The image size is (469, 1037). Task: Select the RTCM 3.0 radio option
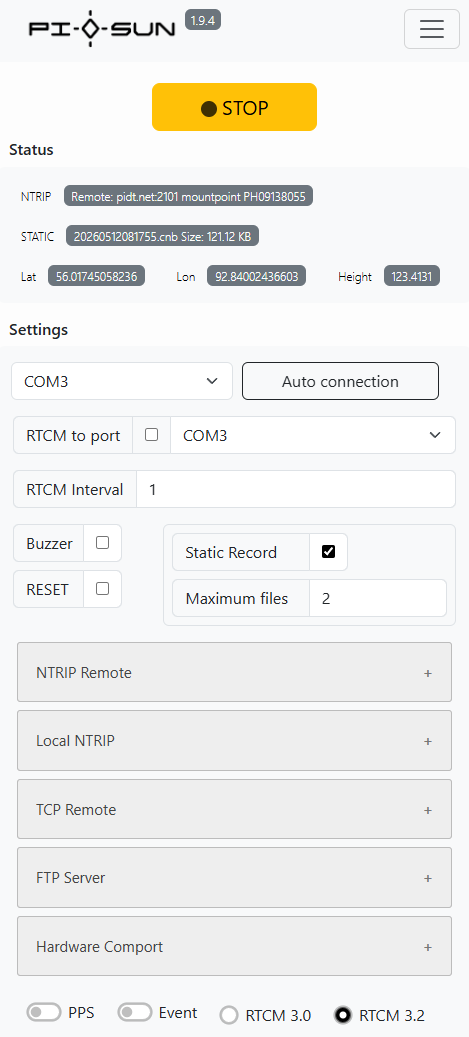pos(229,1015)
